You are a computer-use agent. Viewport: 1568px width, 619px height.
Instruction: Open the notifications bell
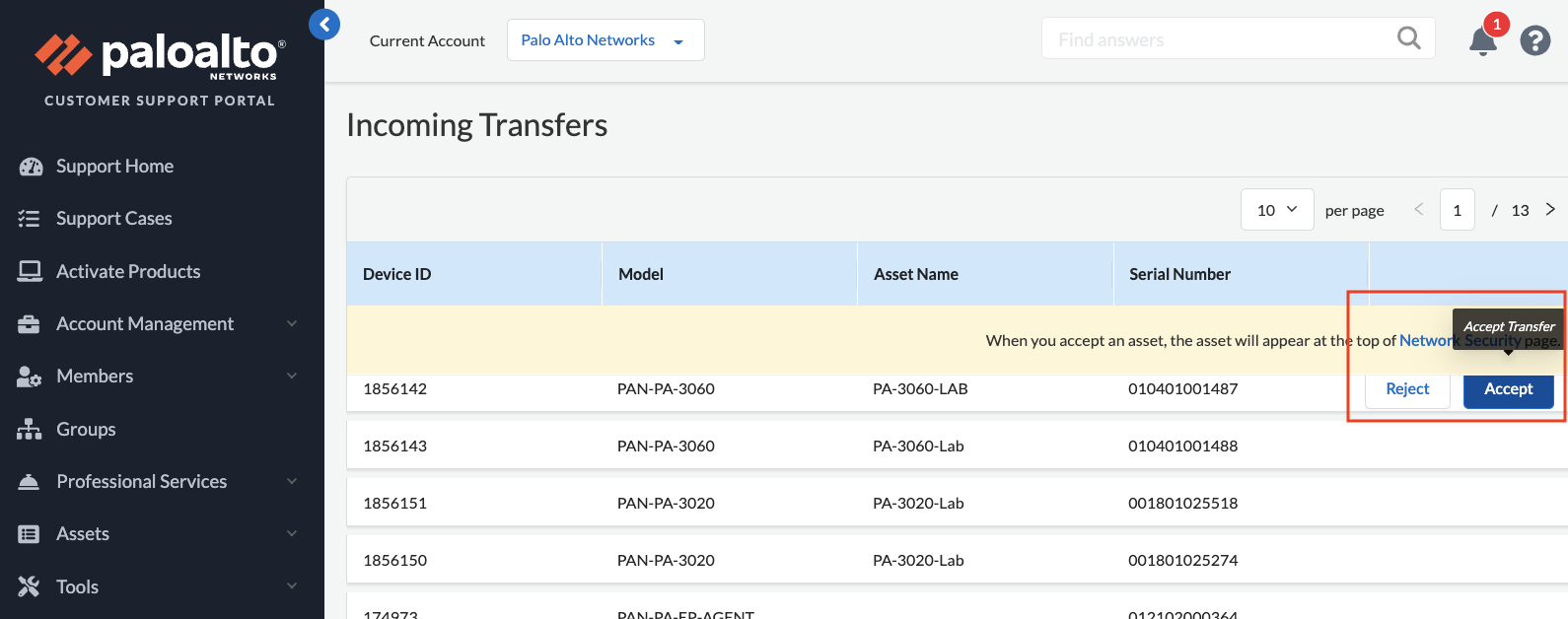pyautogui.click(x=1482, y=41)
